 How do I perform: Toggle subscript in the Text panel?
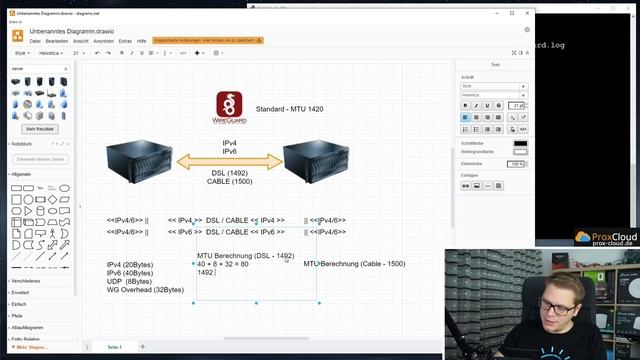click(513, 118)
